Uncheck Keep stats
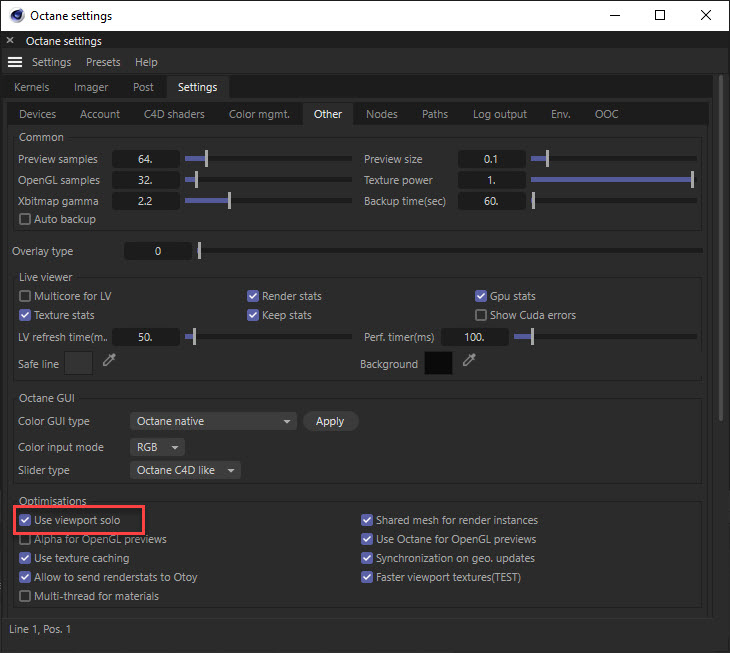 (x=253, y=315)
